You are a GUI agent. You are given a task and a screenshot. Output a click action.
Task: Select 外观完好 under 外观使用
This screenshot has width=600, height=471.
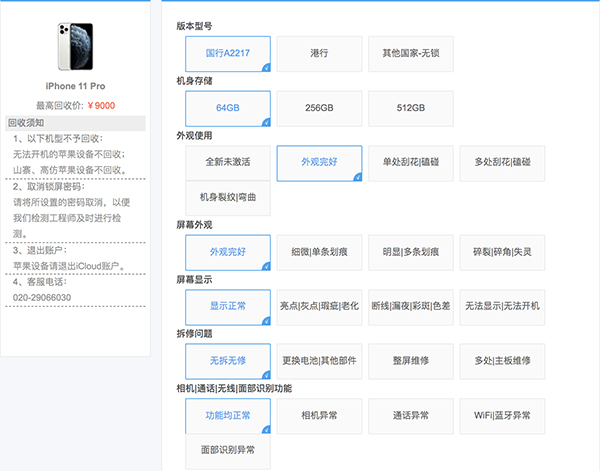[x=319, y=163]
